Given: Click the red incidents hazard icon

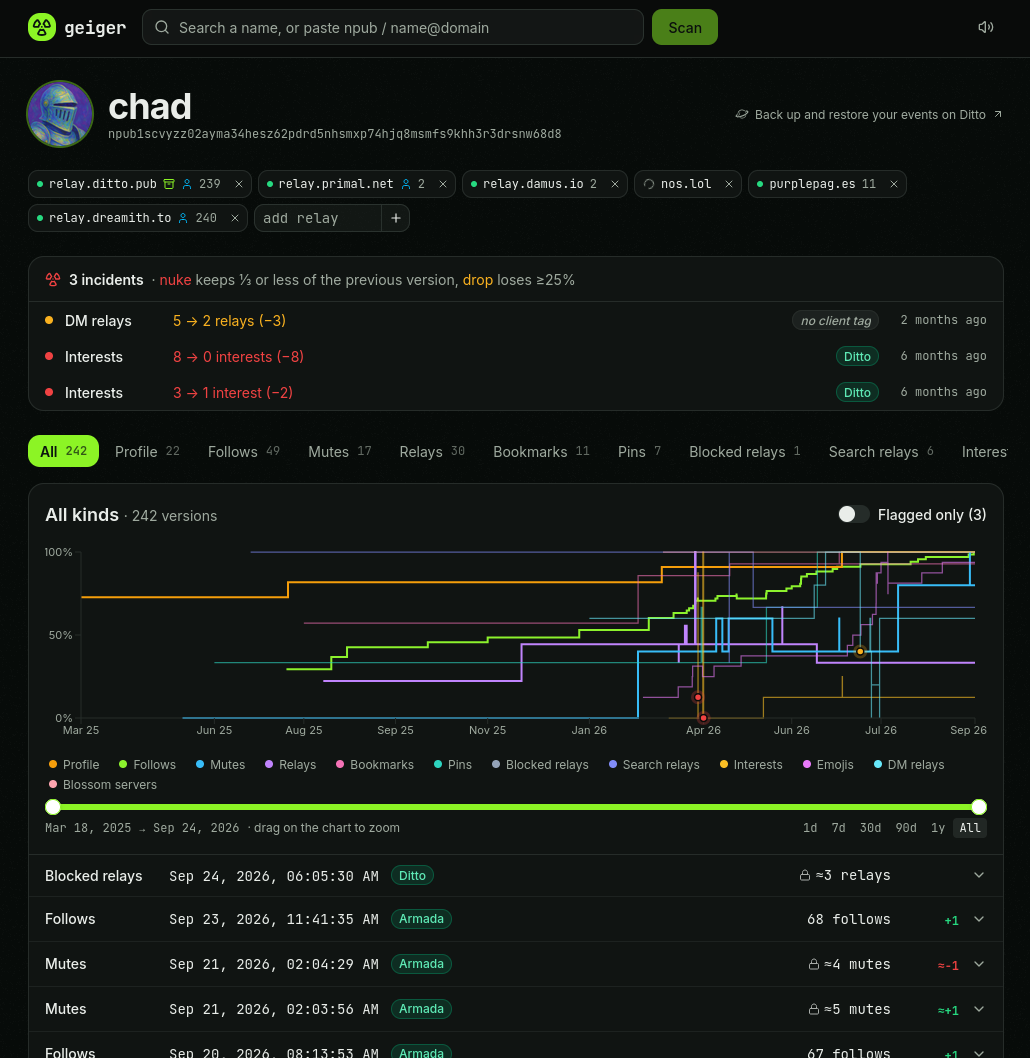Looking at the screenshot, I should [53, 279].
